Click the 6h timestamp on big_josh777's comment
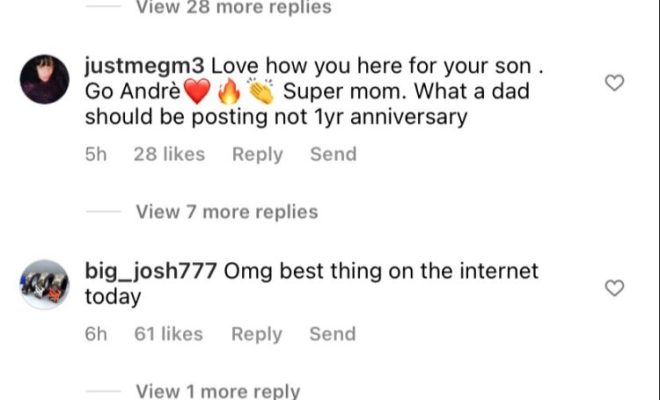660x400 pixels. pos(96,335)
